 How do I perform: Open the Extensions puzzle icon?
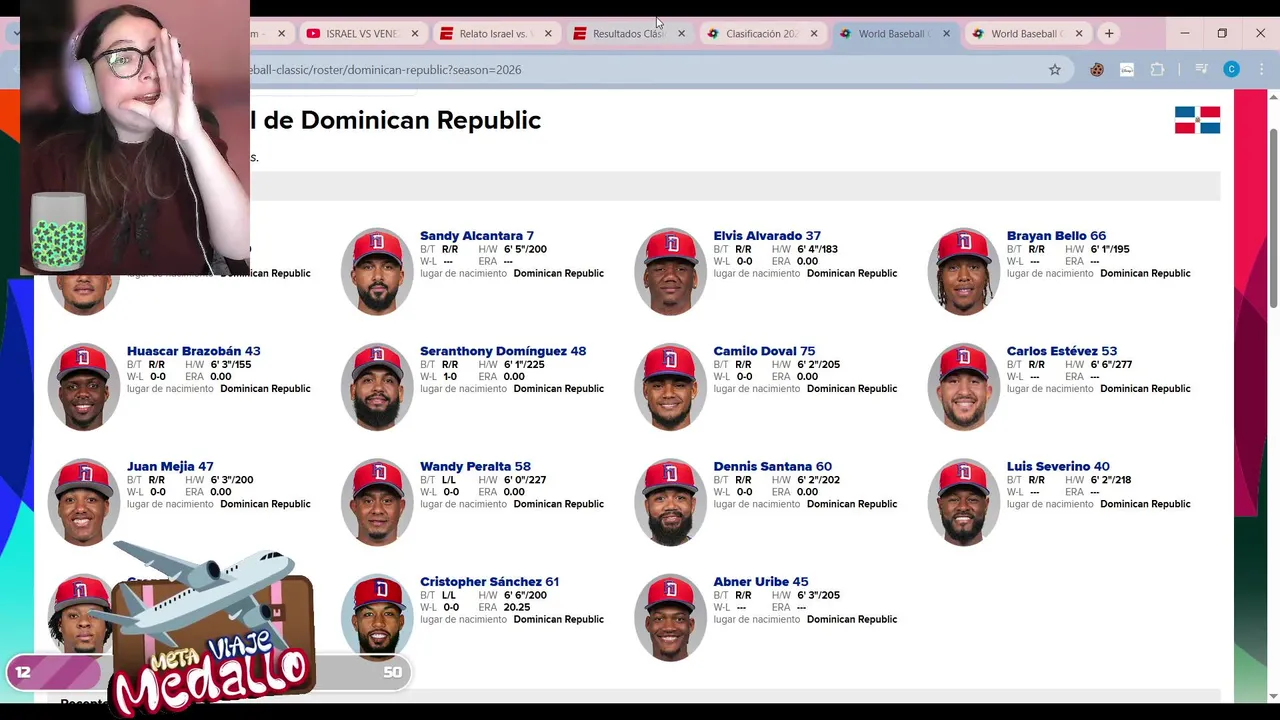click(x=1158, y=69)
